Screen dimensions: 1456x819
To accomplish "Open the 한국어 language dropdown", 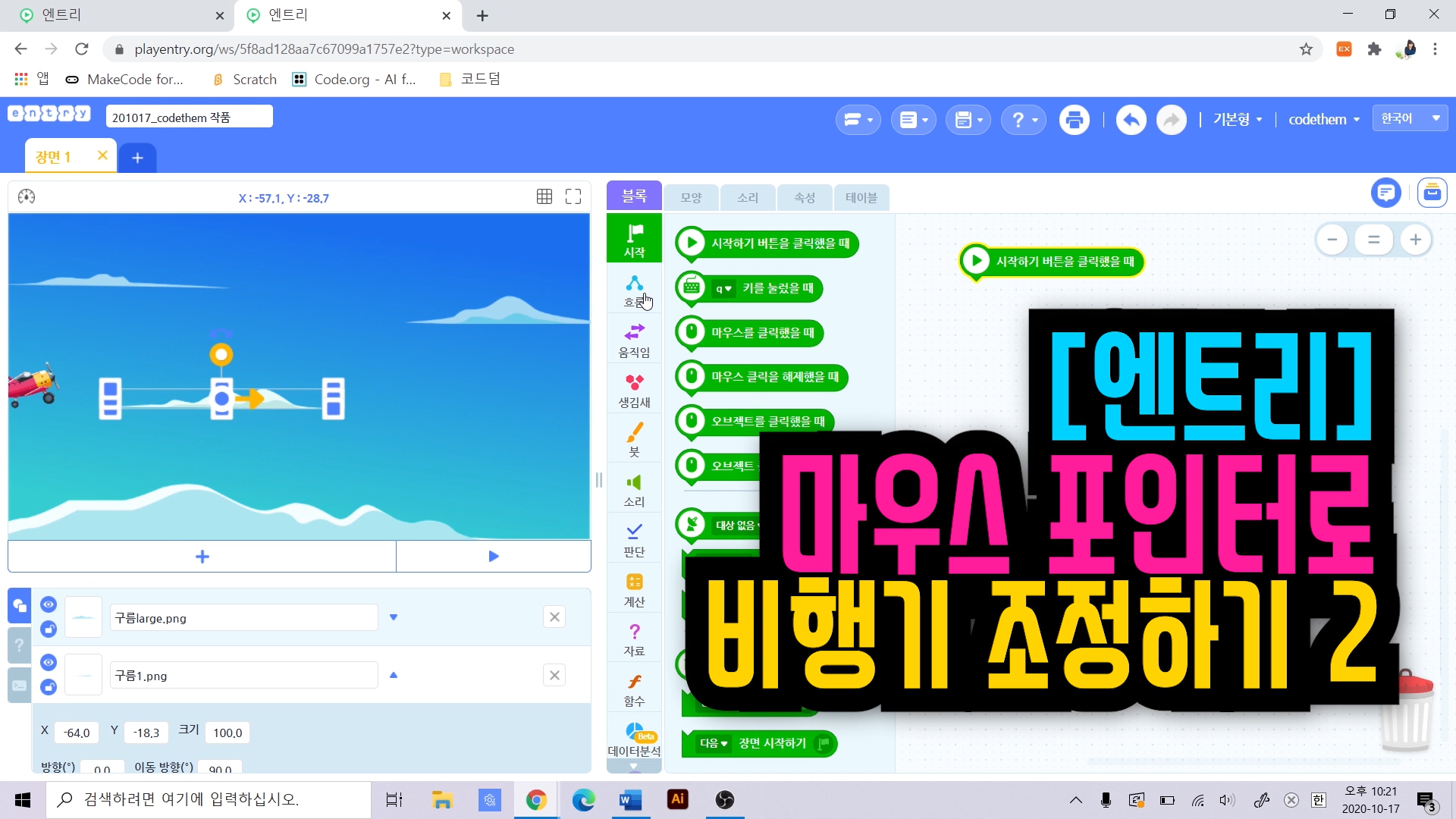I will point(1410,118).
